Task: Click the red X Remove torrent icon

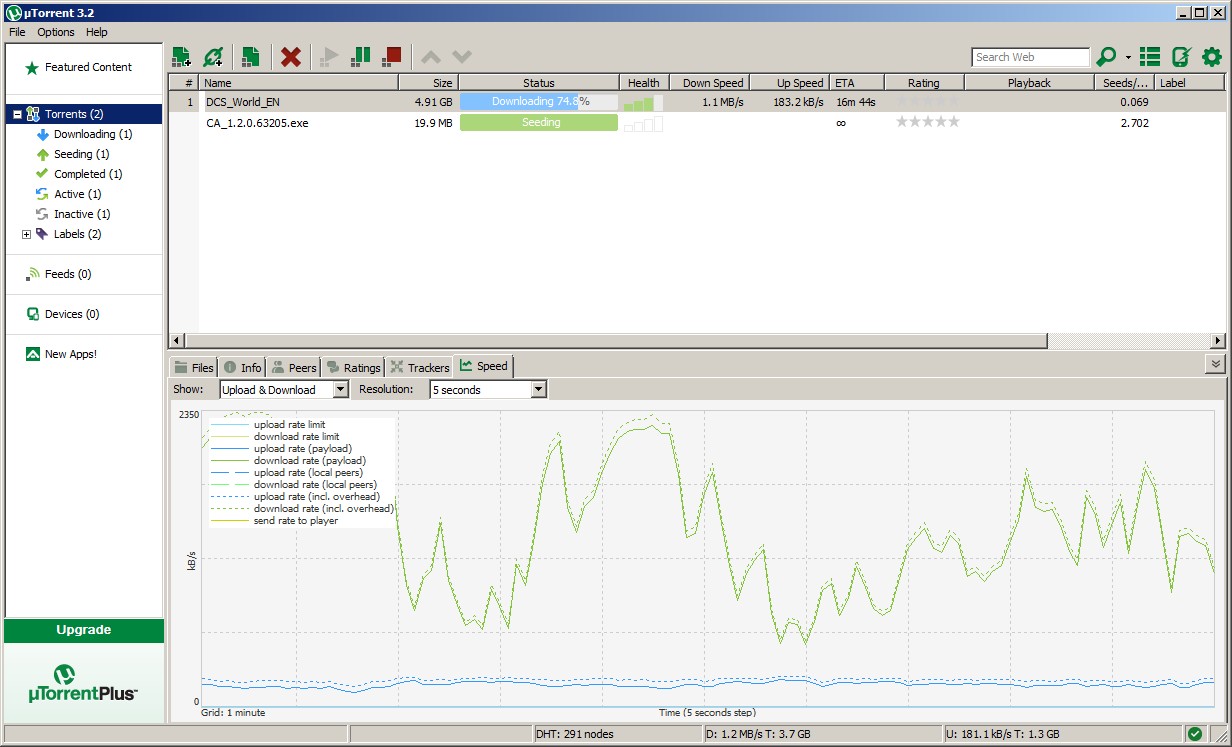Action: coord(291,57)
